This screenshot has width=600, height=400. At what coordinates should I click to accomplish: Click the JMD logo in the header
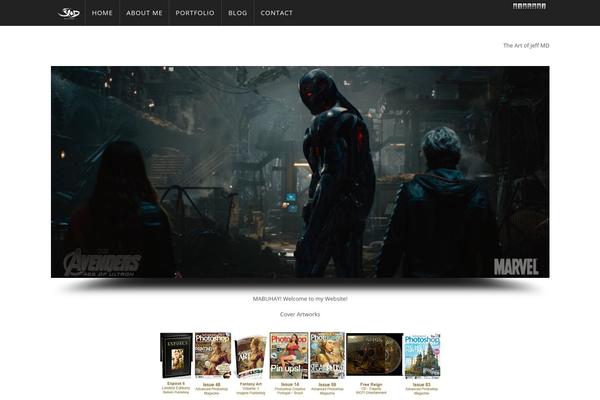coord(69,13)
